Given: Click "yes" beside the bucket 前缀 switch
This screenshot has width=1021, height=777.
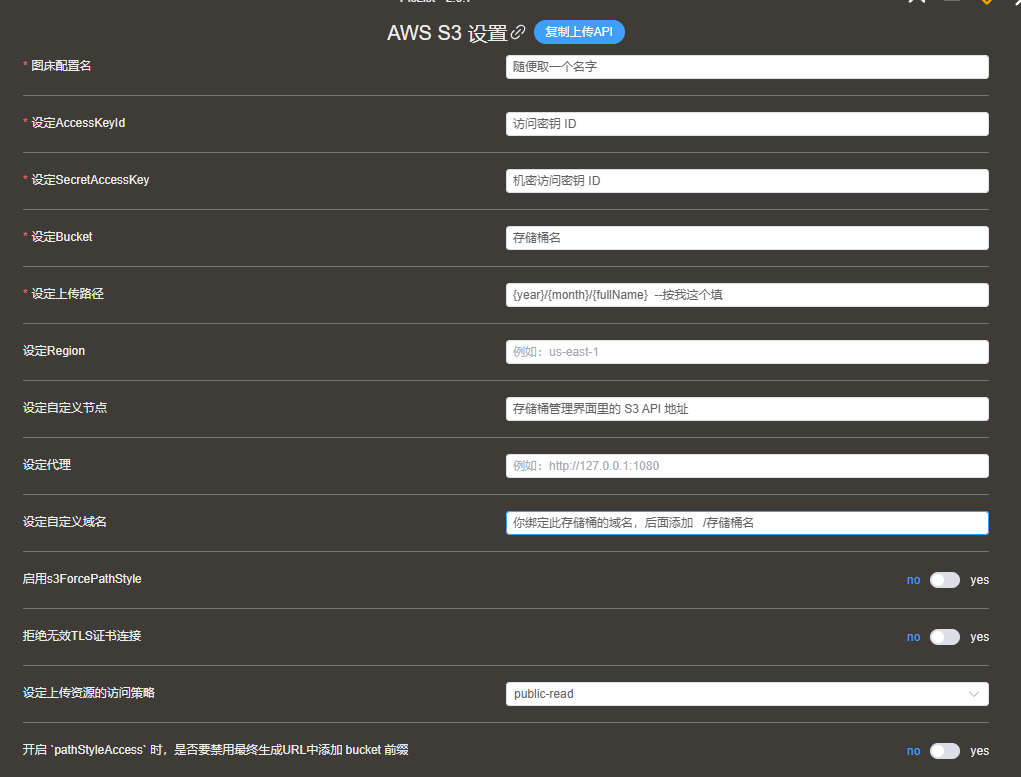Looking at the screenshot, I should pos(979,751).
